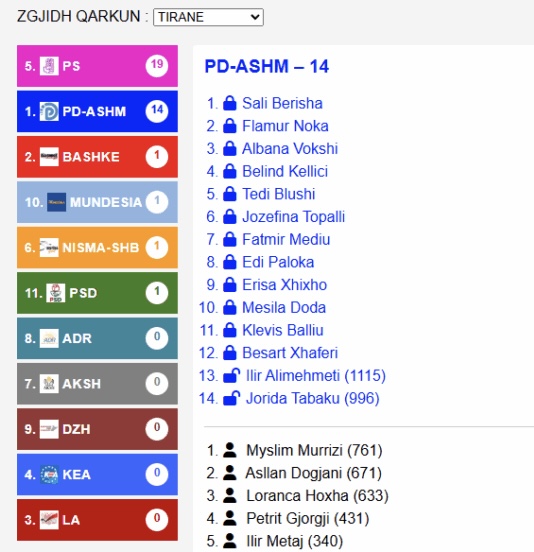Click candidate name Albana Vokshi
The image size is (534, 552).
(x=290, y=149)
